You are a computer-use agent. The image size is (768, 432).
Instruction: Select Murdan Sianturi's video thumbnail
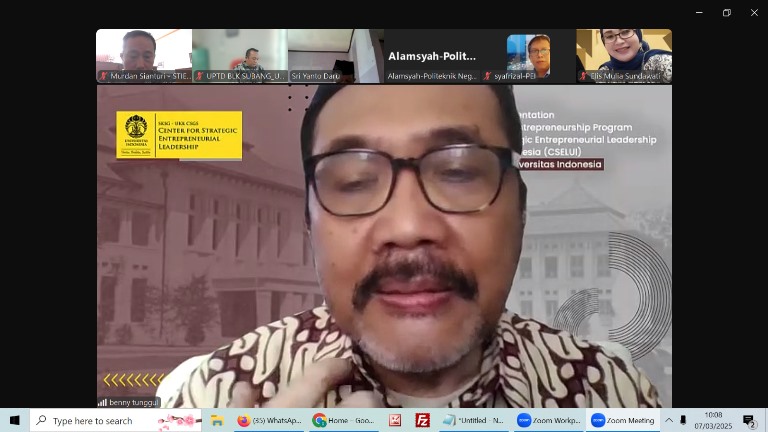144,55
